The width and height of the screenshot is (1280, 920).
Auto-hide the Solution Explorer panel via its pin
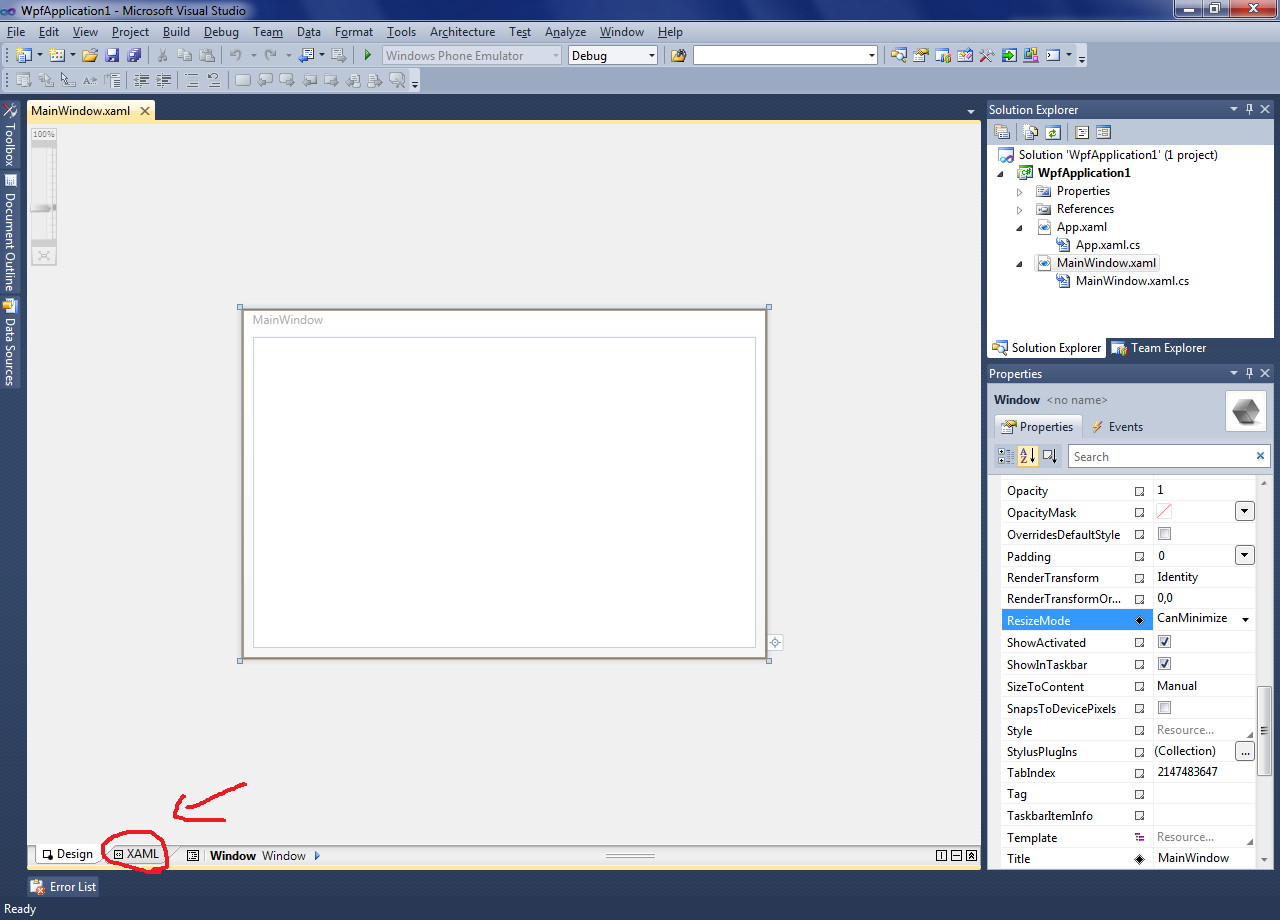[1249, 109]
